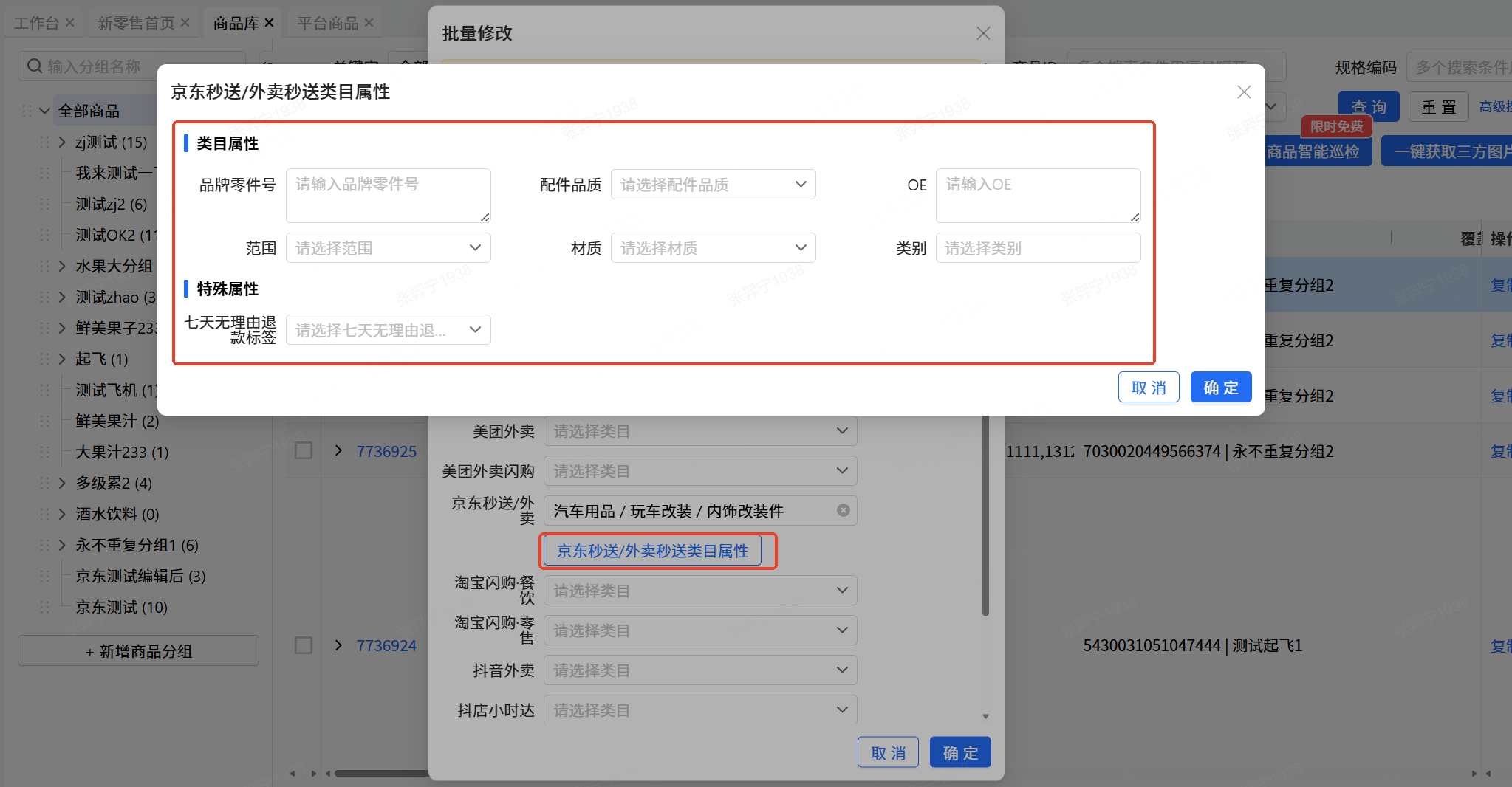Screen dimensions: 1512x787
Task: Expand the 酒水饮料 (0) group
Action: point(62,514)
